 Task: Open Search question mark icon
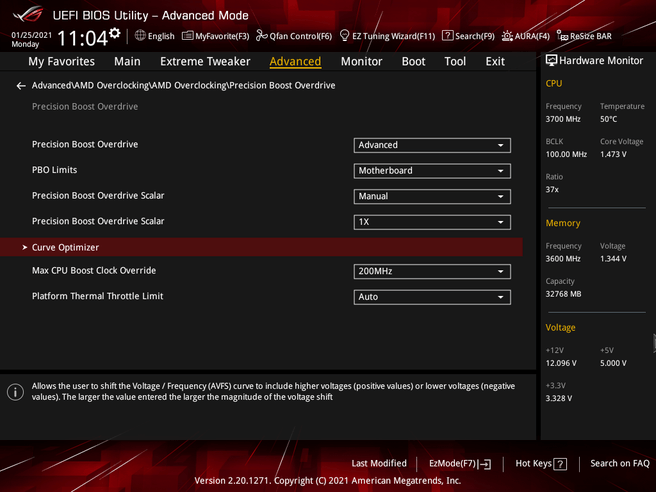click(x=447, y=36)
